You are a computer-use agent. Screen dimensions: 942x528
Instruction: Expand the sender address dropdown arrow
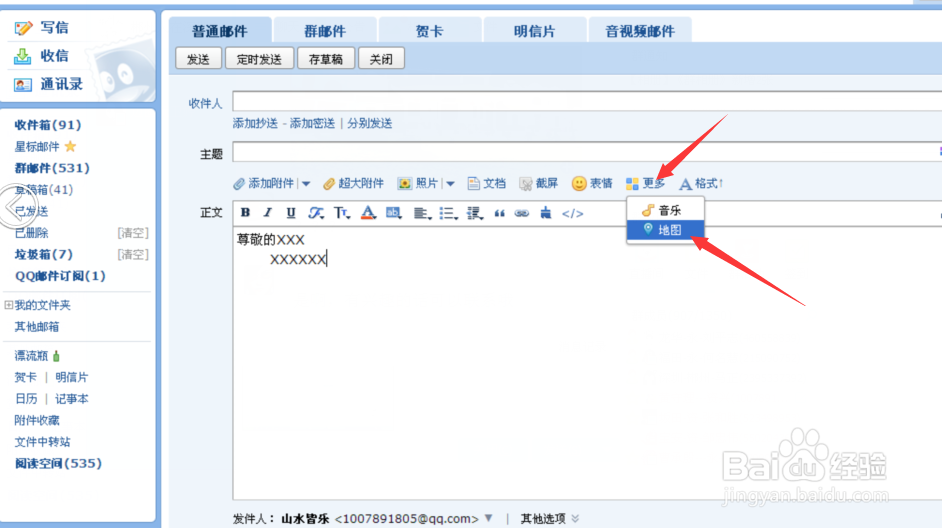489,518
